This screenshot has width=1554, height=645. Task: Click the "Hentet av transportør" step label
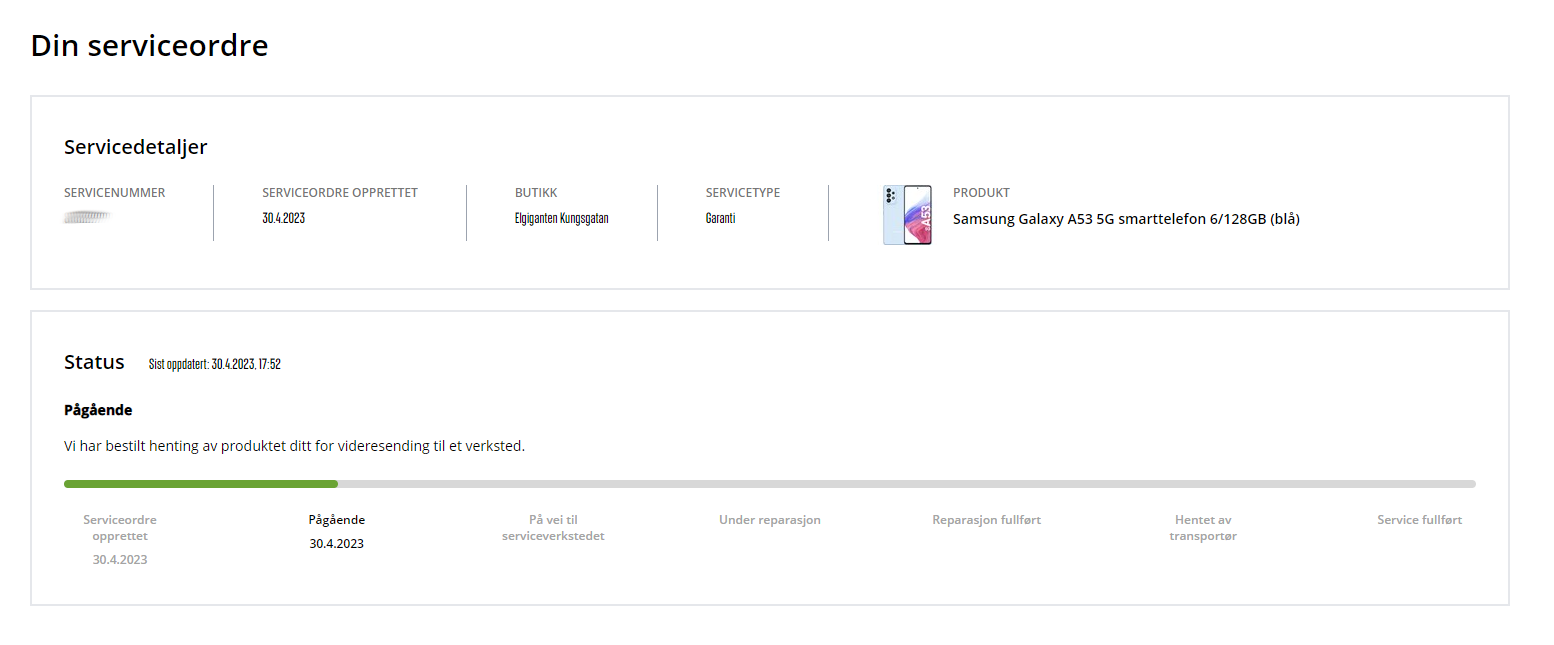(1203, 528)
